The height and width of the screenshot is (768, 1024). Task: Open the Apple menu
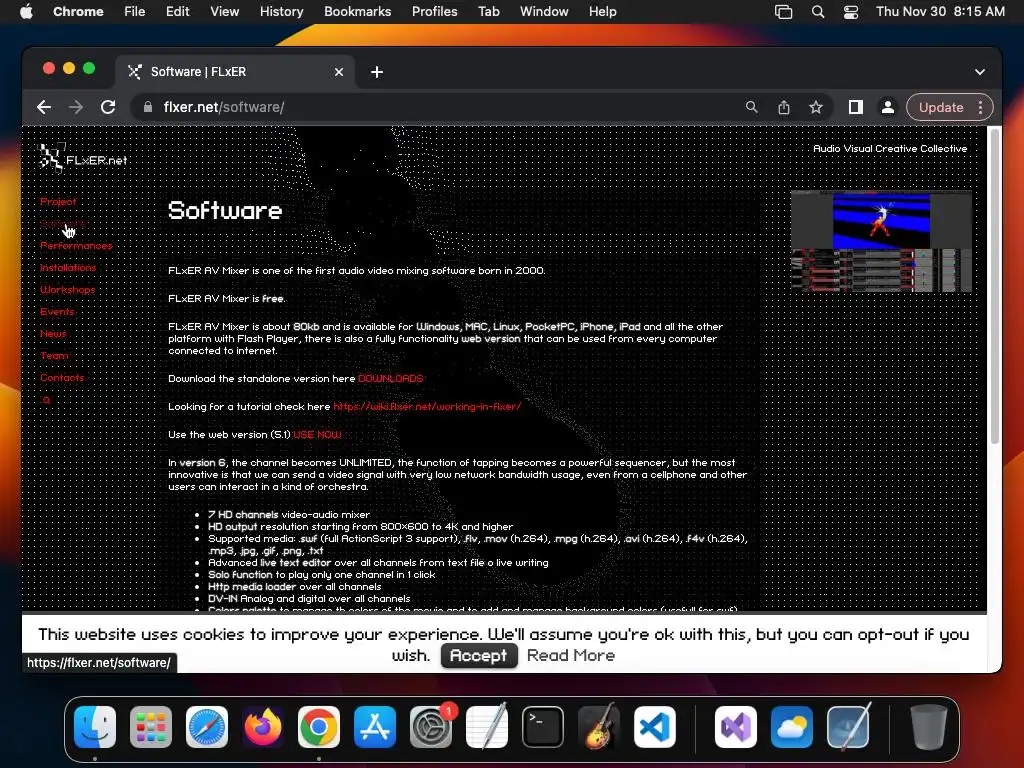(26, 11)
